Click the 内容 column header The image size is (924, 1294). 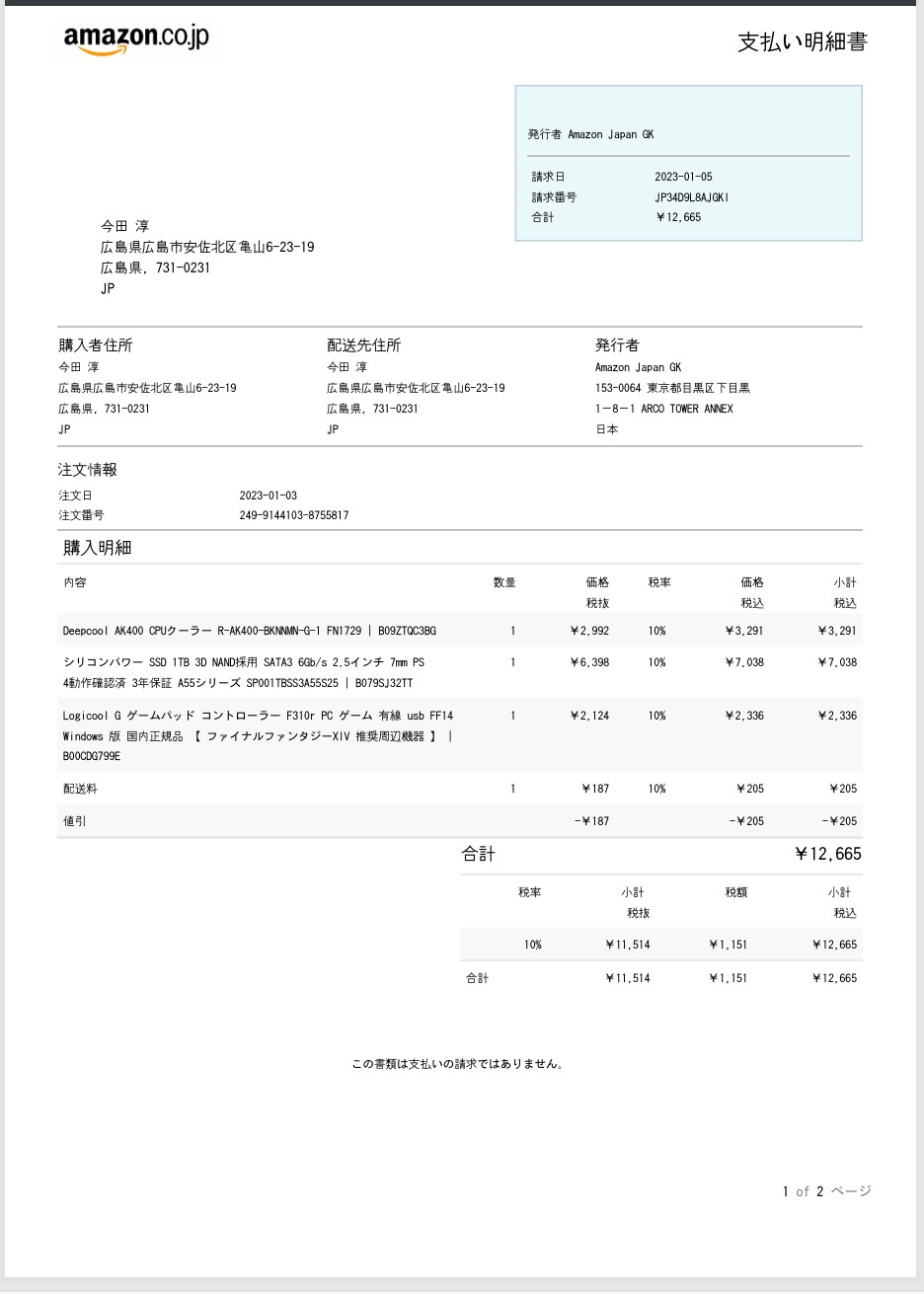tap(75, 582)
